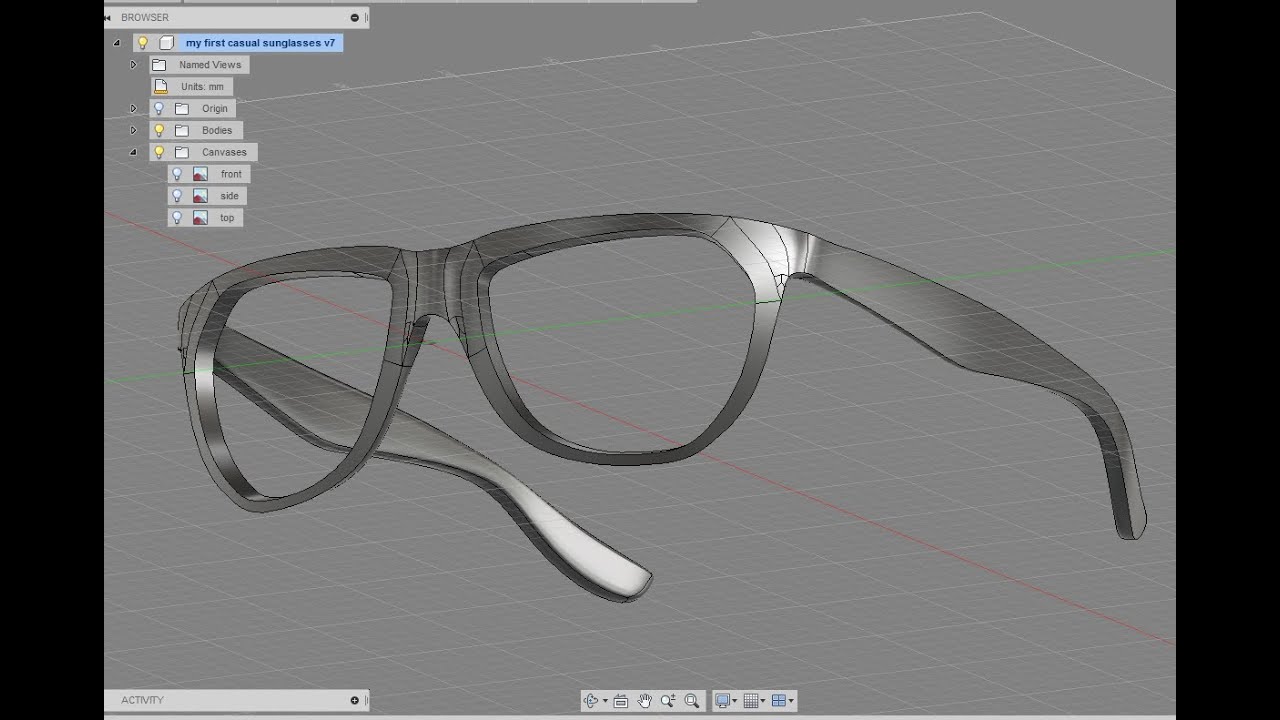This screenshot has width=1280, height=720.
Task: Click the root component cube icon
Action: coord(167,43)
